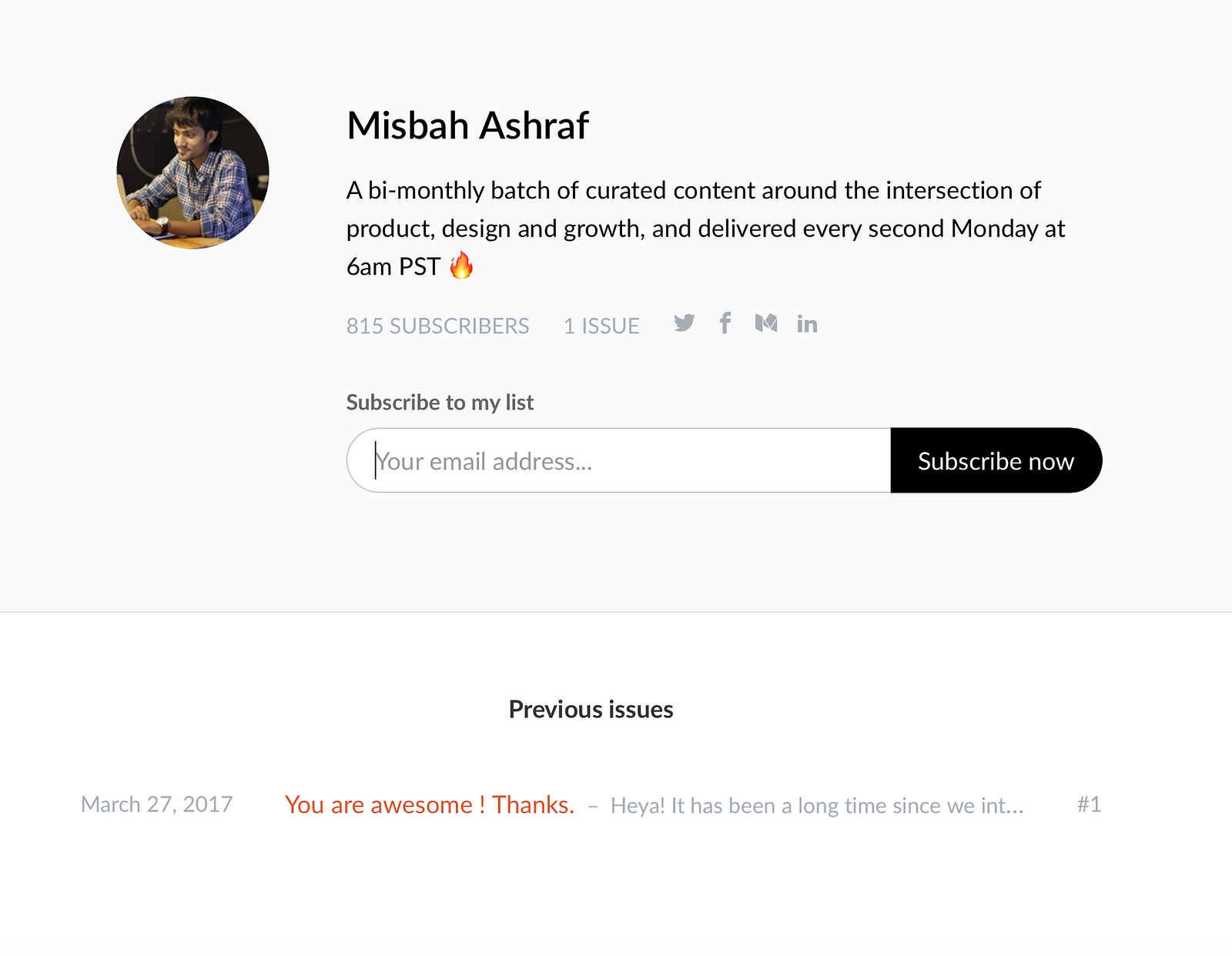Screen dimensions: 1232x956
Task: Click the #1 issue number
Action: click(1089, 804)
